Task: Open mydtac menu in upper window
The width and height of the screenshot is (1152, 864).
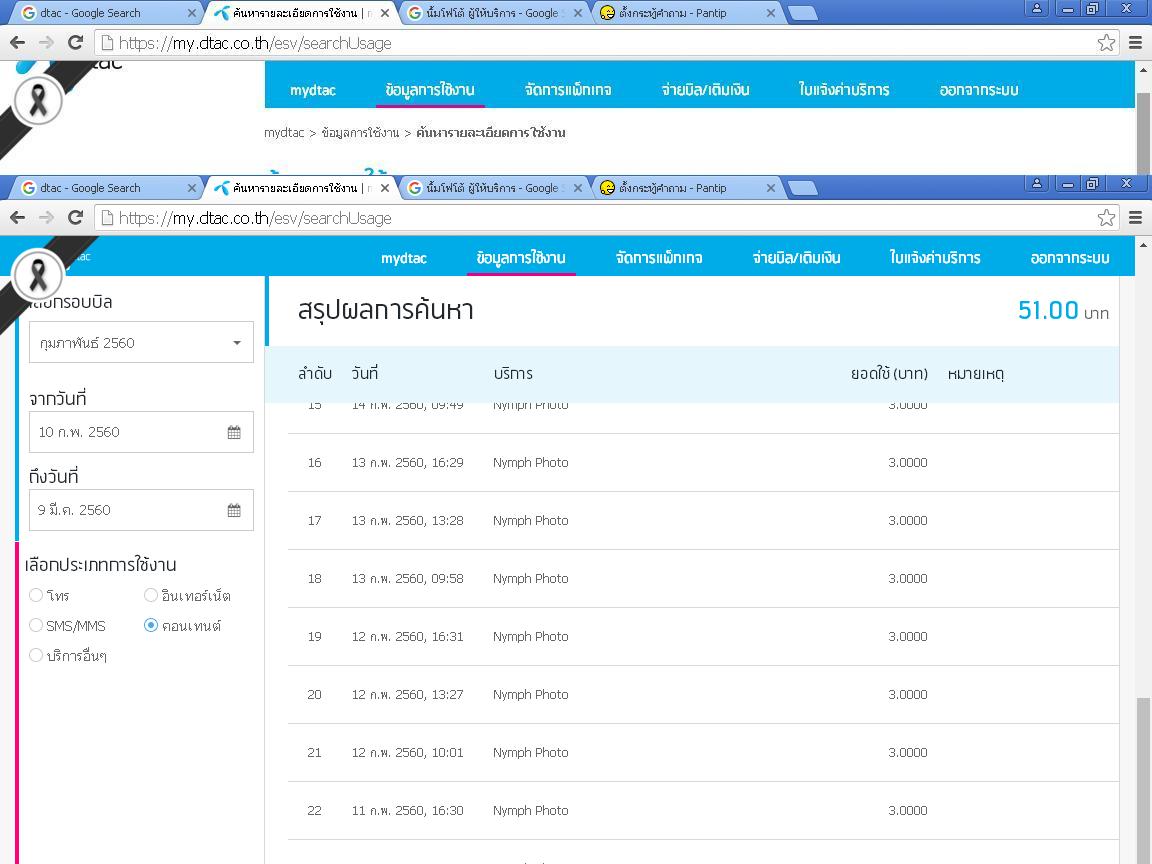Action: 313,90
